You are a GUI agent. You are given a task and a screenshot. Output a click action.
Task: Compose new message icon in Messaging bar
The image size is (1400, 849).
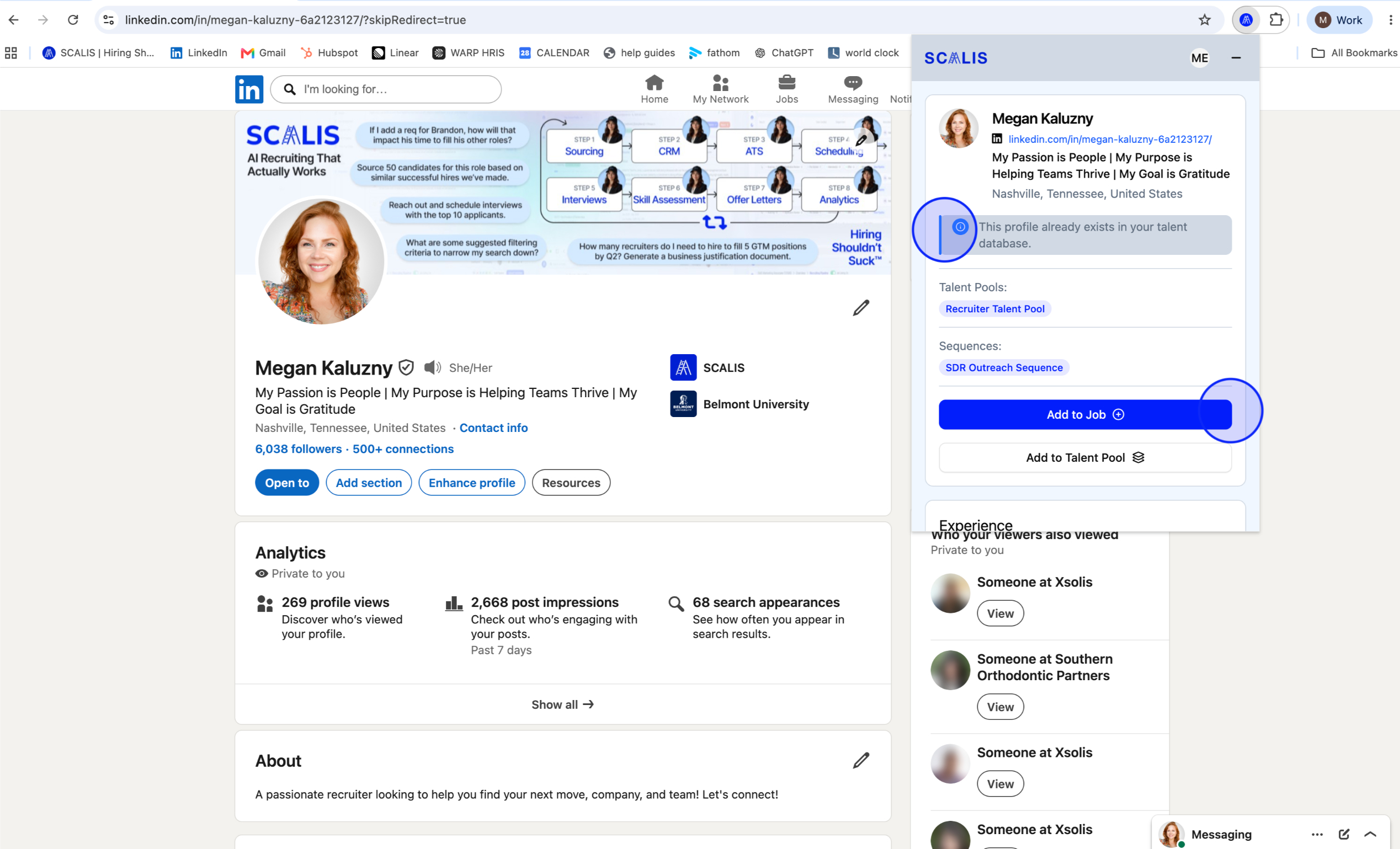pyautogui.click(x=1344, y=834)
